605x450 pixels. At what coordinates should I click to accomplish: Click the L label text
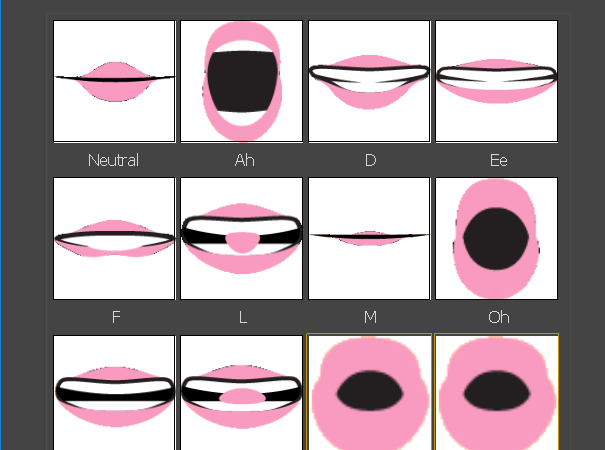[242, 317]
